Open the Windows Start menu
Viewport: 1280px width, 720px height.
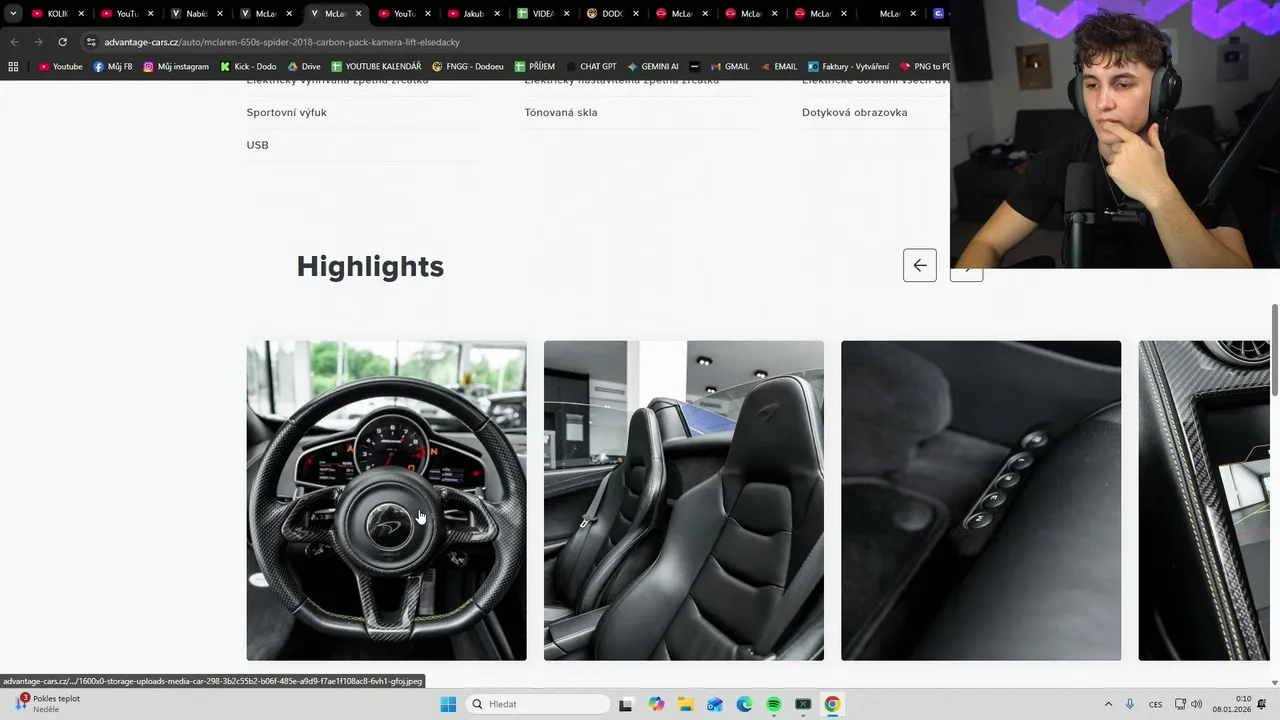[448, 704]
